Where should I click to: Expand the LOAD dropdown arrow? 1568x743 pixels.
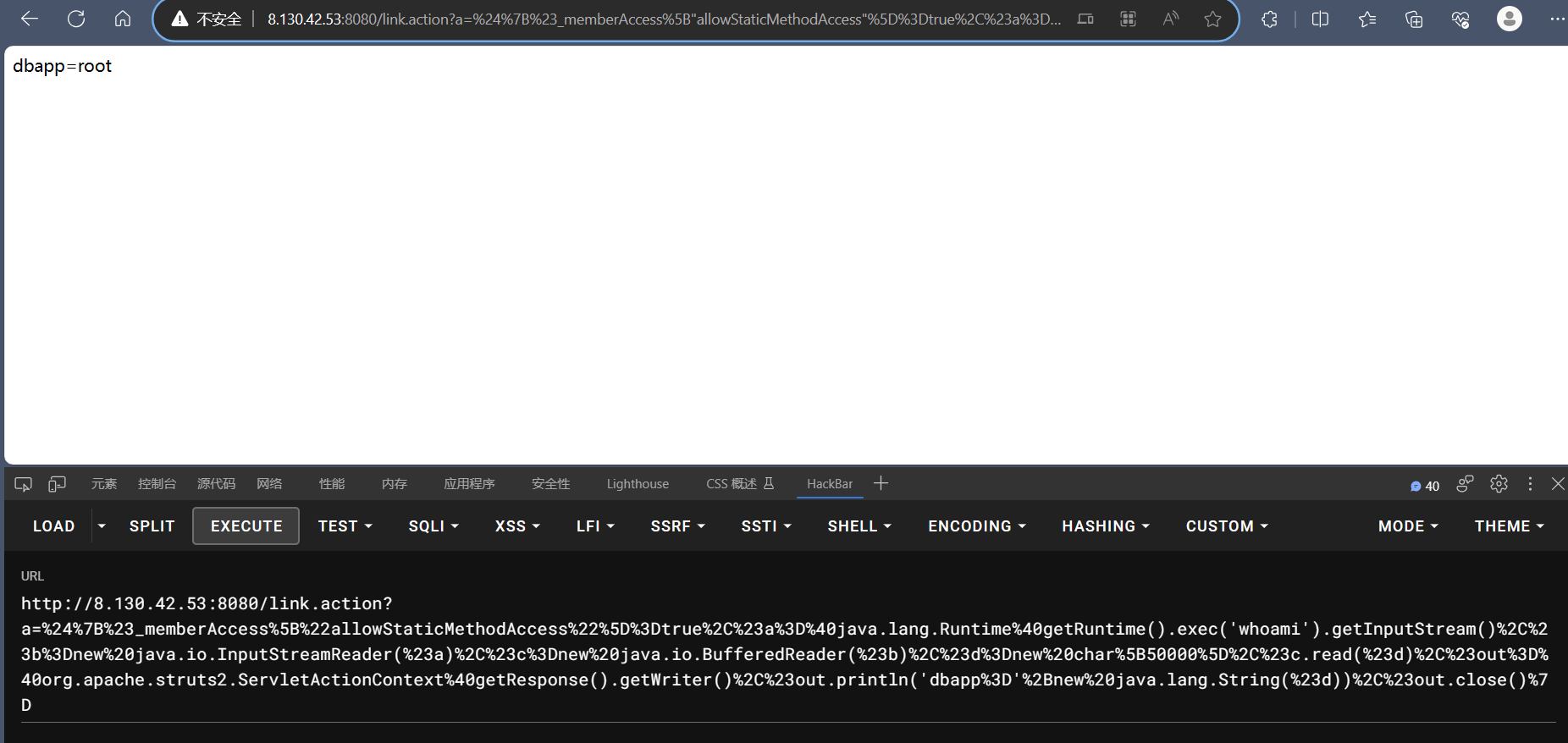(102, 526)
